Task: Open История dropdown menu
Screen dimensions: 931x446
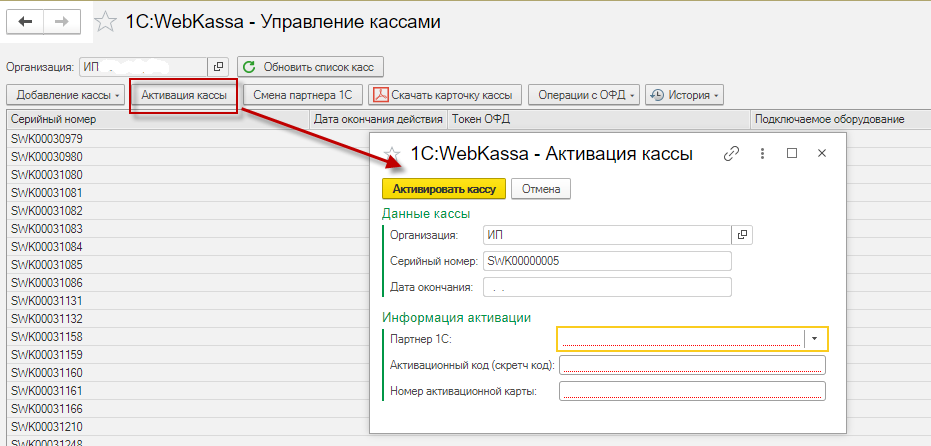Action: point(684,95)
